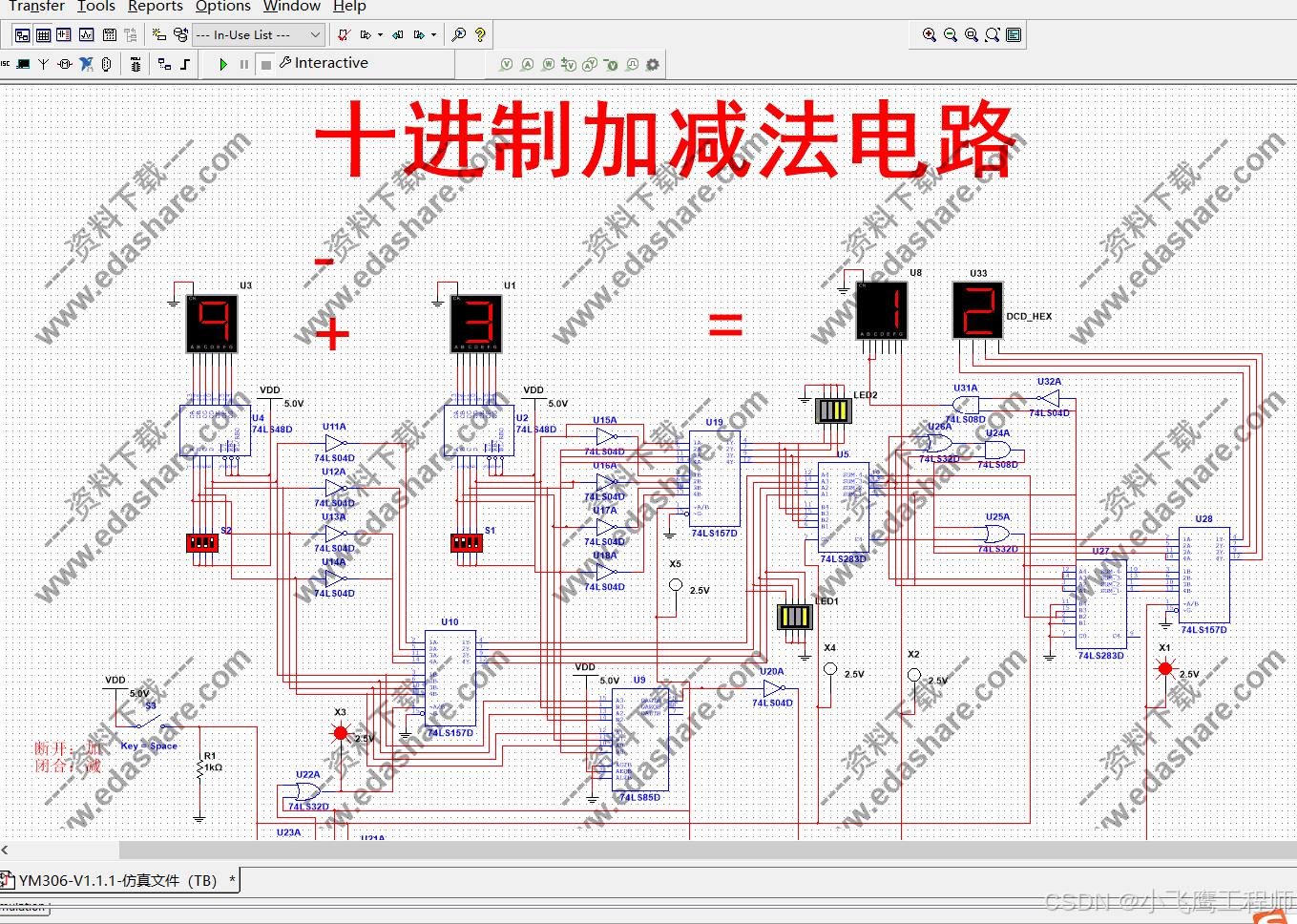Viewport: 1297px width, 924px height.
Task: Select the Differential Voltage probe tool
Action: click(x=569, y=65)
